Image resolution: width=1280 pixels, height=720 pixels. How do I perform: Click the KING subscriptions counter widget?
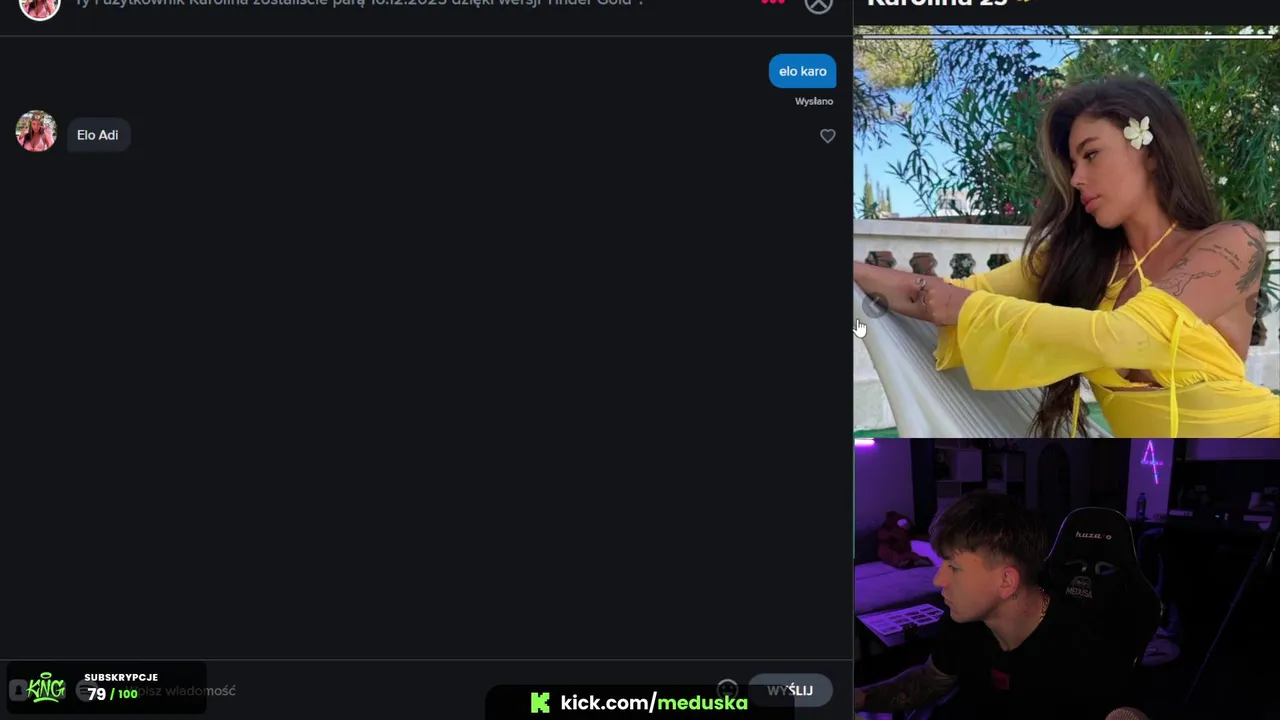104,688
